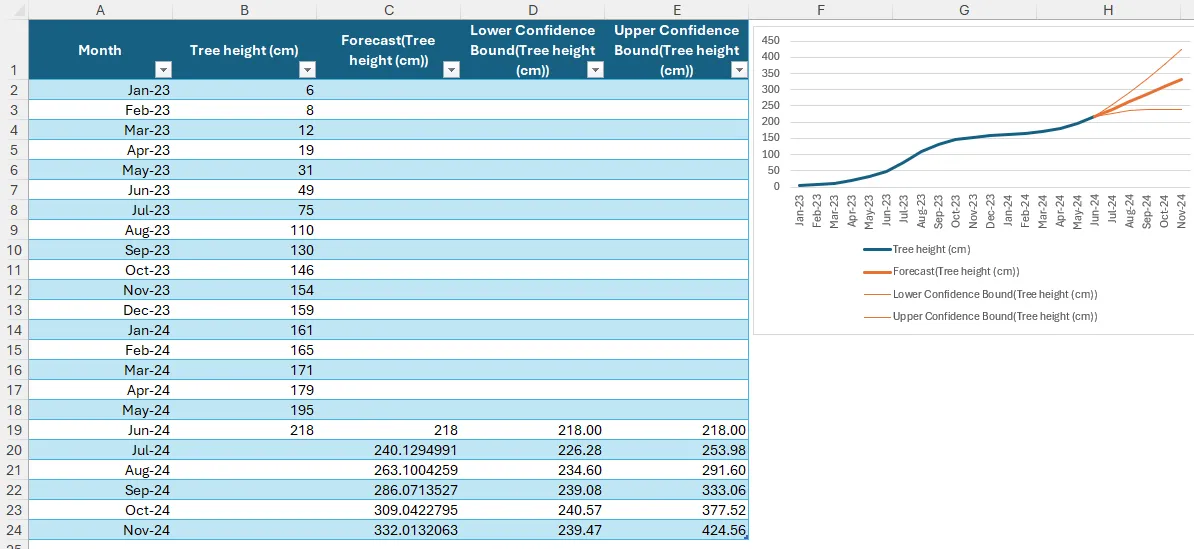This screenshot has width=1194, height=549.
Task: Open the Forecast column filter dropdown
Action: (451, 70)
